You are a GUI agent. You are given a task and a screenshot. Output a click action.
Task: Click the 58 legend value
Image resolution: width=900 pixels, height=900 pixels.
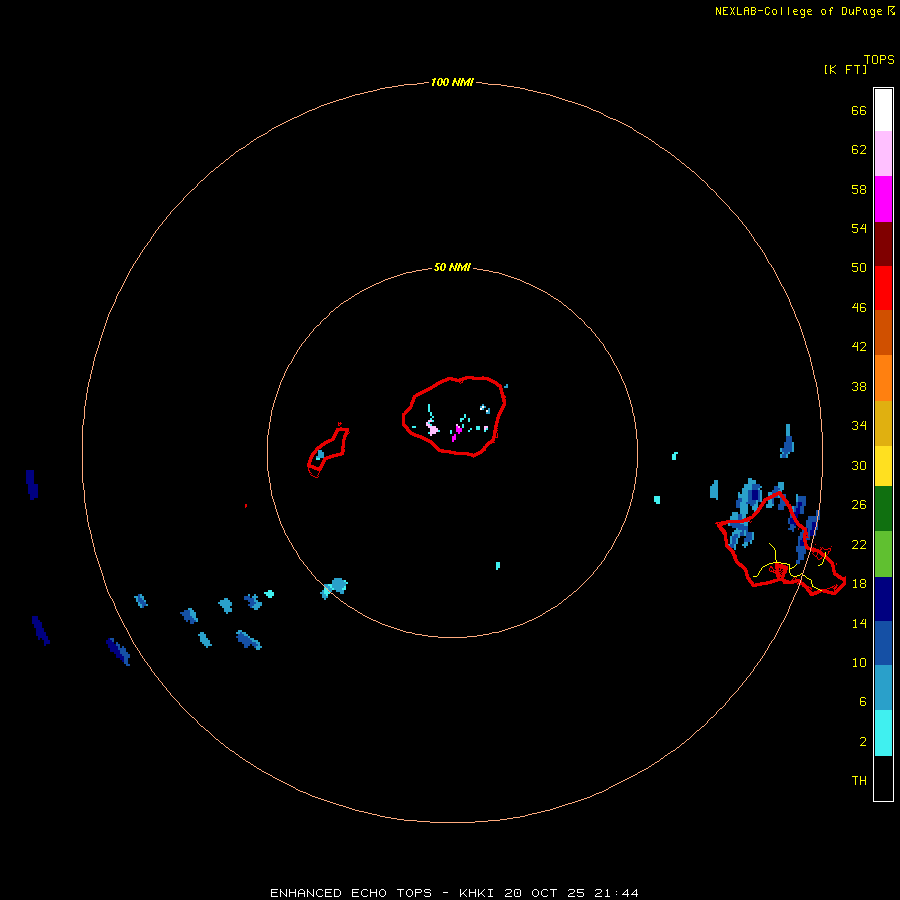click(859, 189)
